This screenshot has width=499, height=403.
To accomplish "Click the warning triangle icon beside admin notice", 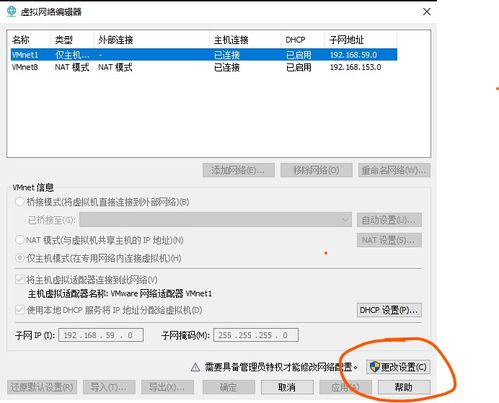I will click(x=195, y=367).
